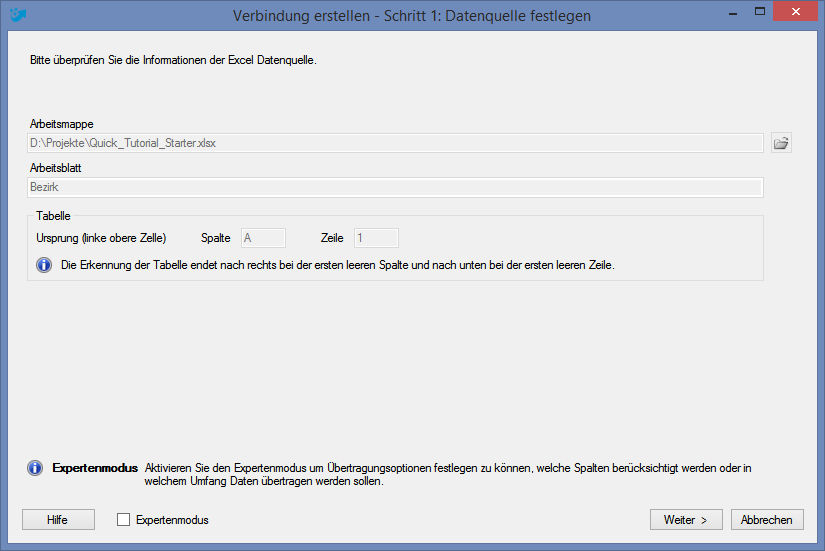Image resolution: width=825 pixels, height=551 pixels.
Task: Click the Arbeitsmappe label
Action: point(62,124)
